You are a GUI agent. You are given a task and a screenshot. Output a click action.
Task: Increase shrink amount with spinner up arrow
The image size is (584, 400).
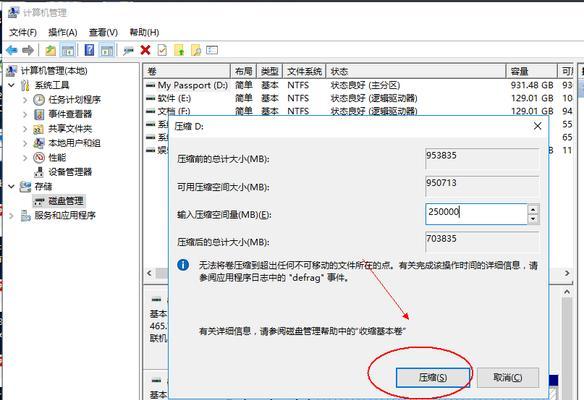(x=533, y=209)
